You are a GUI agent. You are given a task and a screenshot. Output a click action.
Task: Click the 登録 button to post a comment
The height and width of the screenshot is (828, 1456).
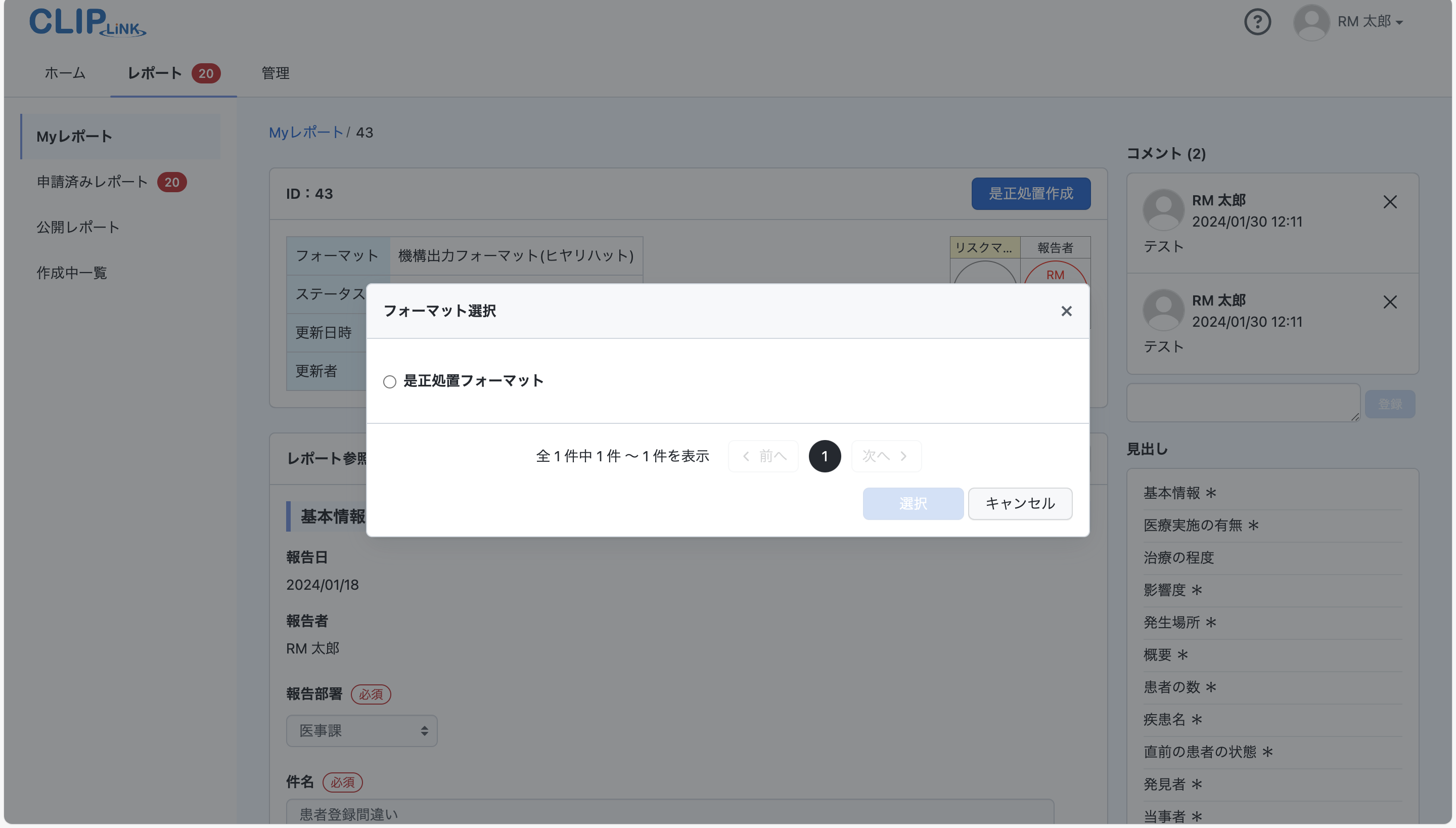point(1390,403)
